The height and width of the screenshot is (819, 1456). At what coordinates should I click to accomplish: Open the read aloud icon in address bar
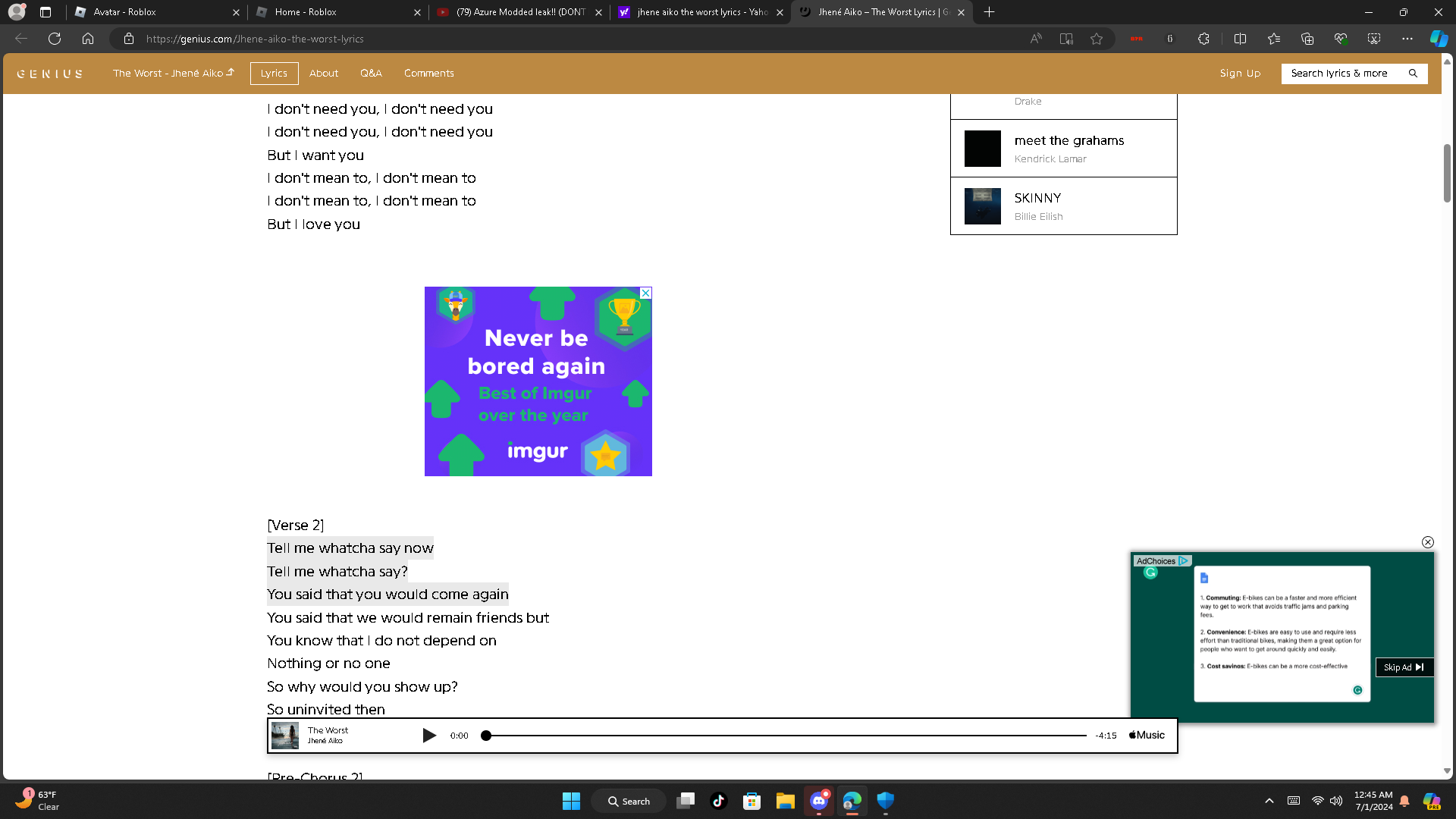coord(1036,39)
